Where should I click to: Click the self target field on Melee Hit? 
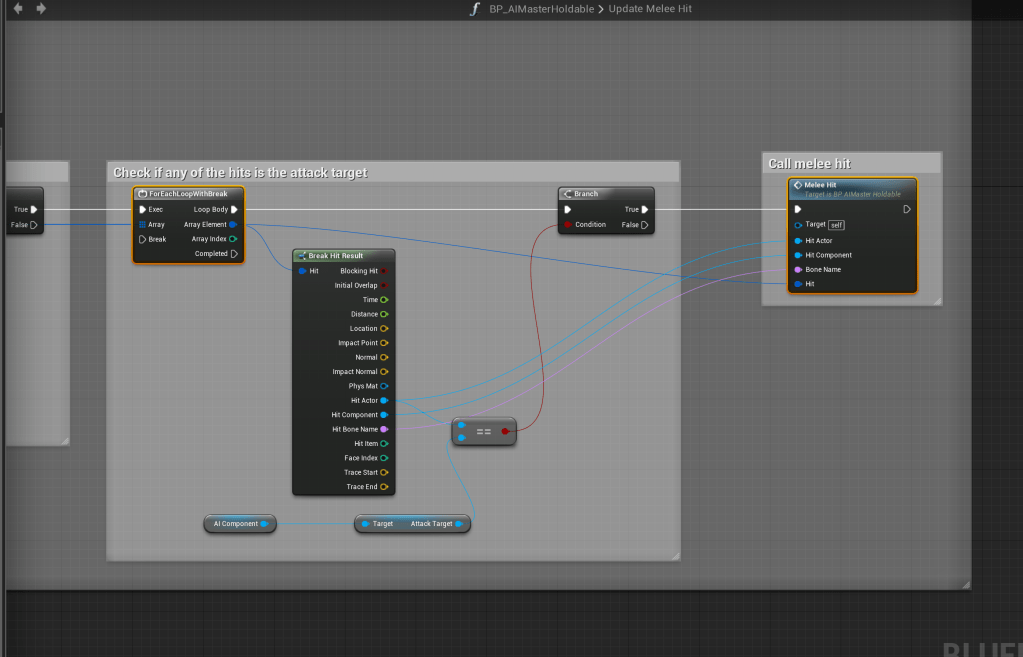point(837,225)
